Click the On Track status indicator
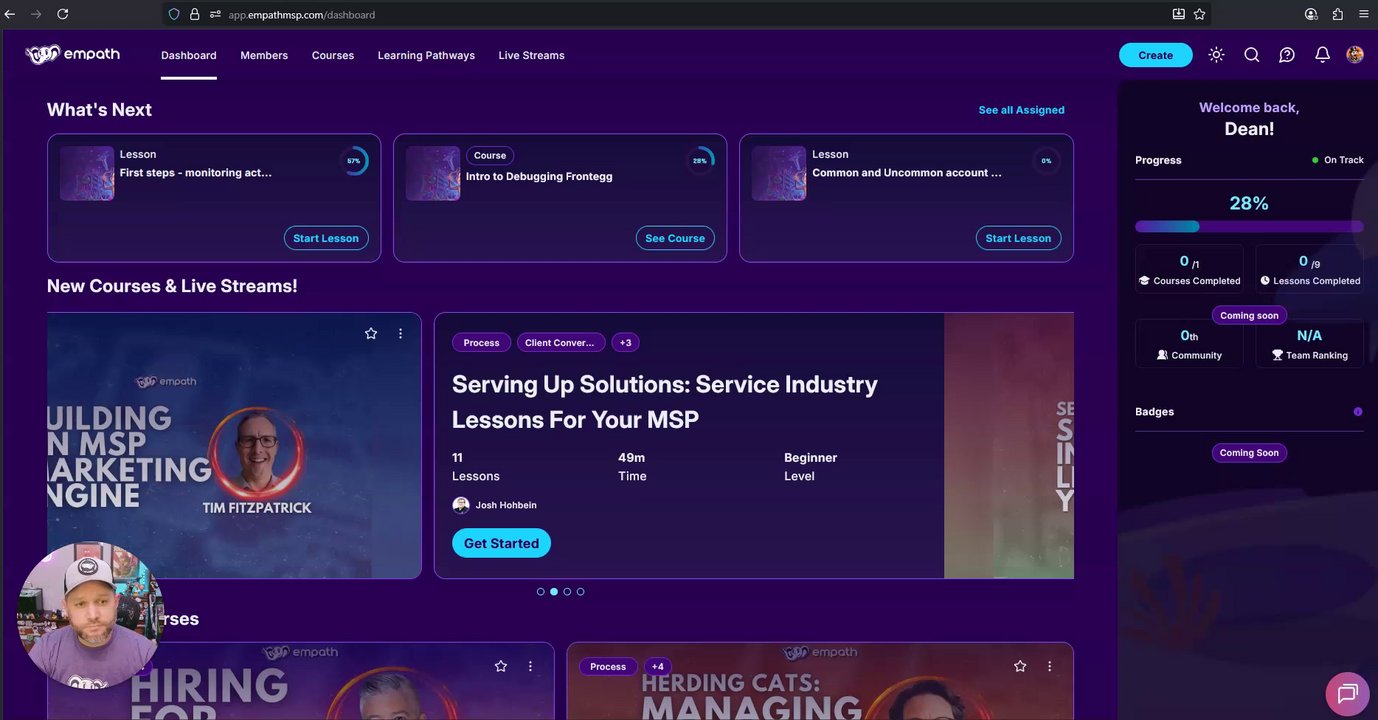1378x720 pixels. pyautogui.click(x=1338, y=160)
